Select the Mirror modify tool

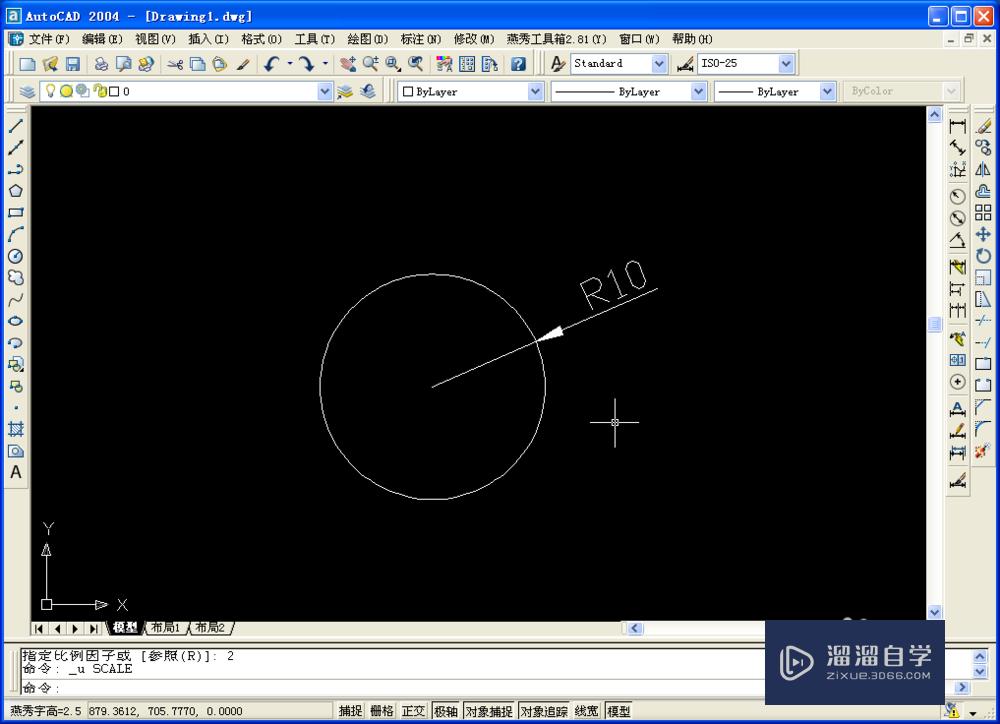pos(984,169)
